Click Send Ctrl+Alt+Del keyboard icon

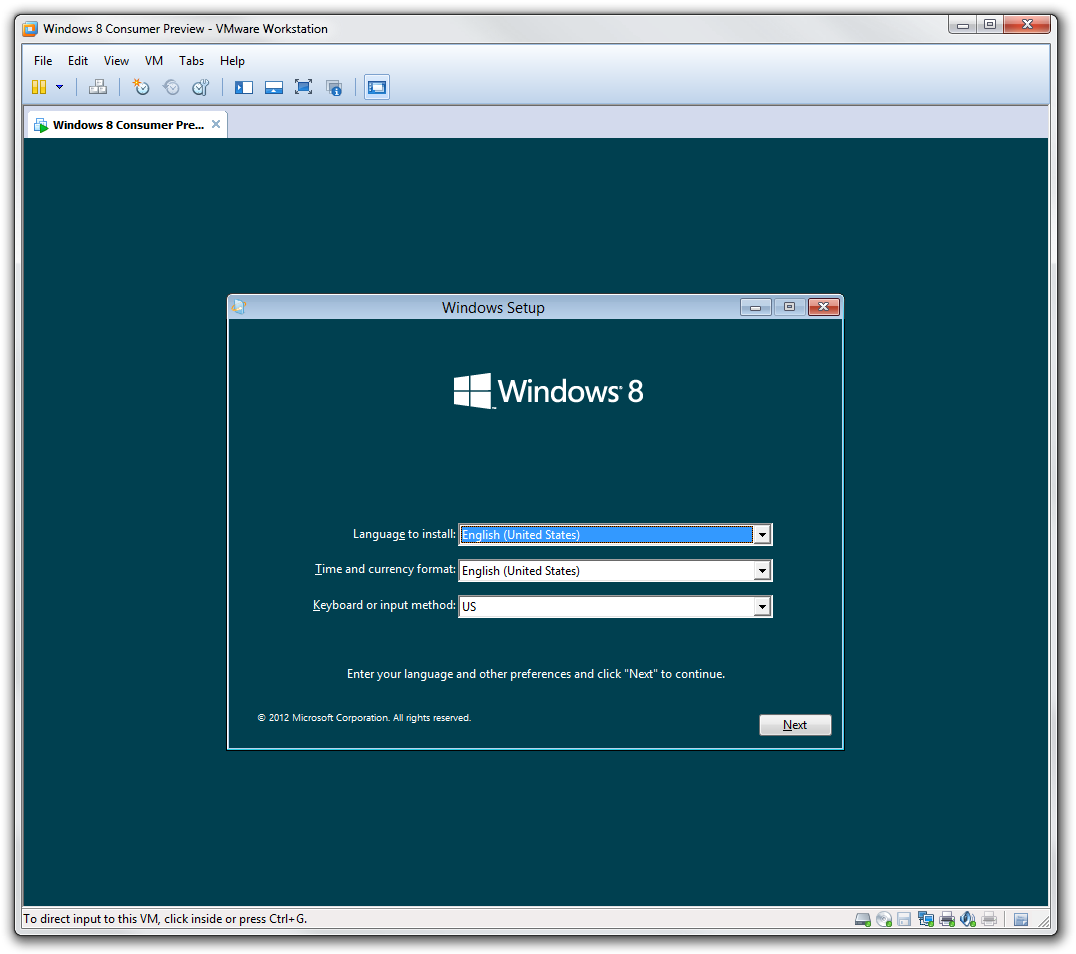click(98, 87)
